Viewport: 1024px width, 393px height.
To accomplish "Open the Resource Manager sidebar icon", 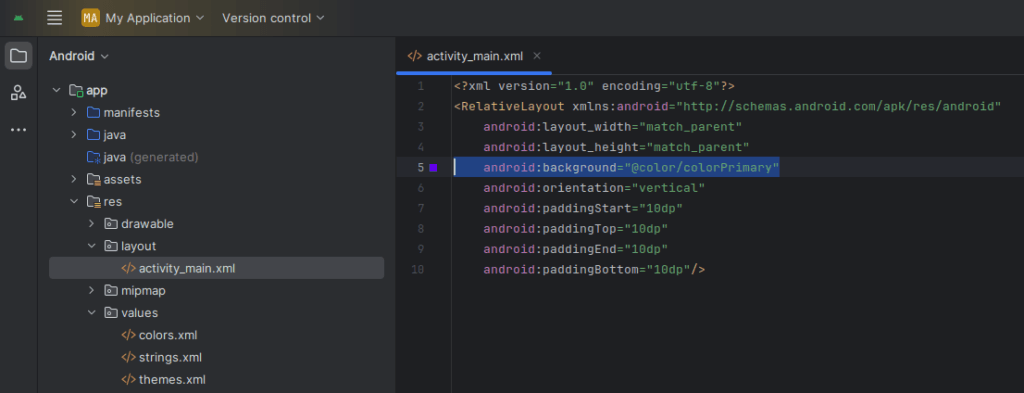I will (x=18, y=93).
